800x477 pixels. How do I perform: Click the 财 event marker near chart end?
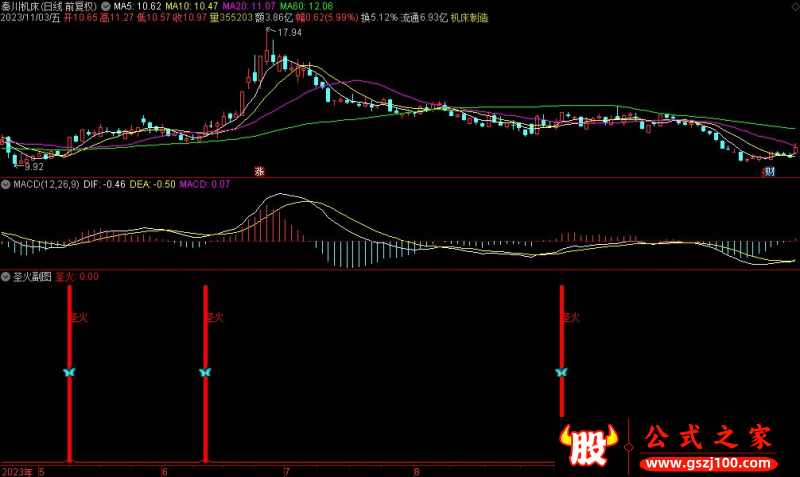click(769, 171)
